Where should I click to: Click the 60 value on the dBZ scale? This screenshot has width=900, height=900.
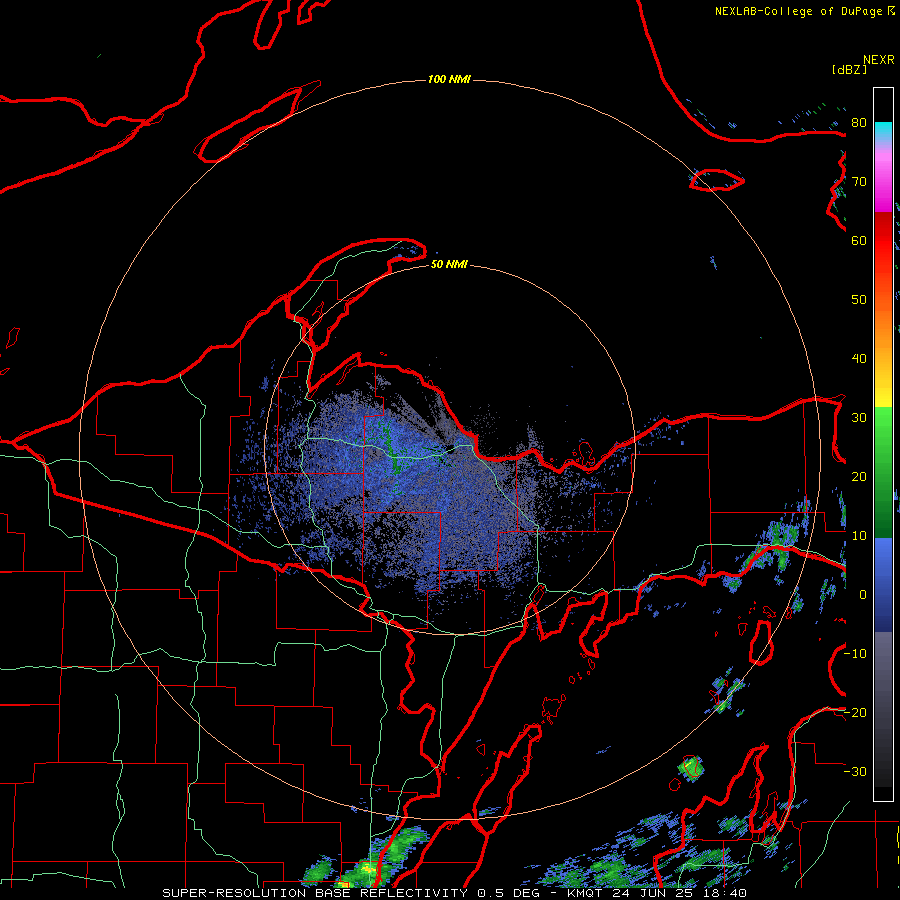tap(859, 241)
